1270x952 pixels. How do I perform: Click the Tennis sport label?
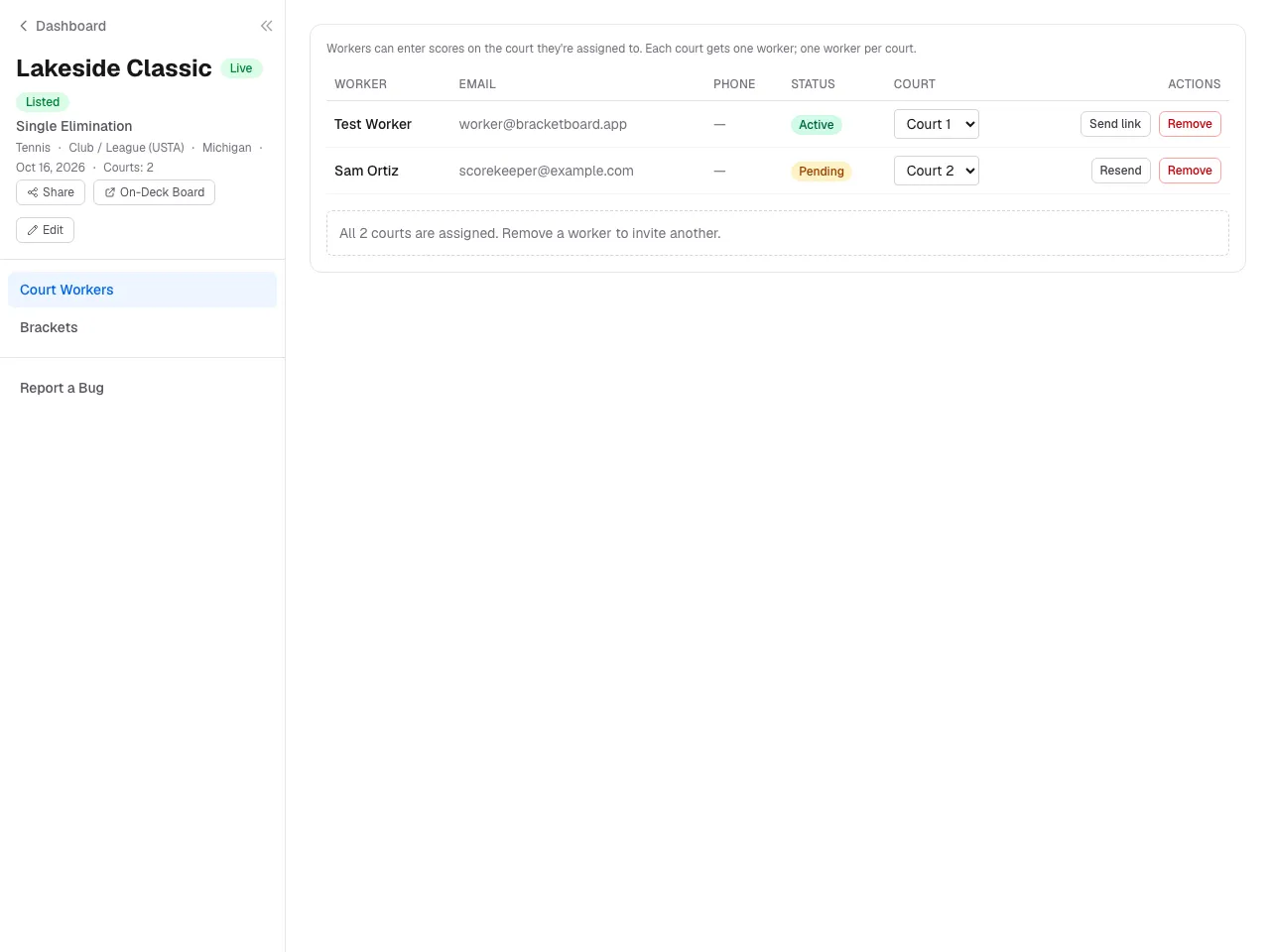pyautogui.click(x=33, y=148)
